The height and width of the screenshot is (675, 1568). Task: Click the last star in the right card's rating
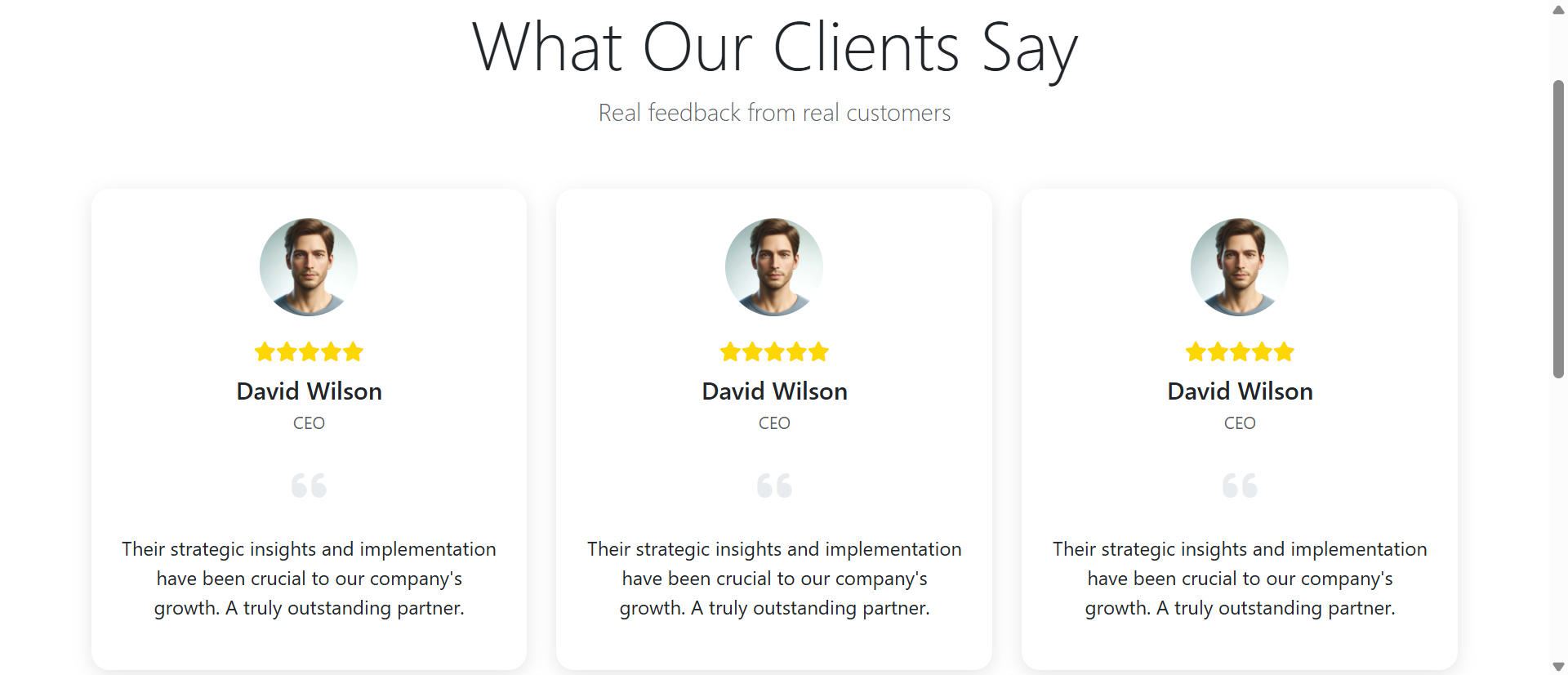(1284, 351)
